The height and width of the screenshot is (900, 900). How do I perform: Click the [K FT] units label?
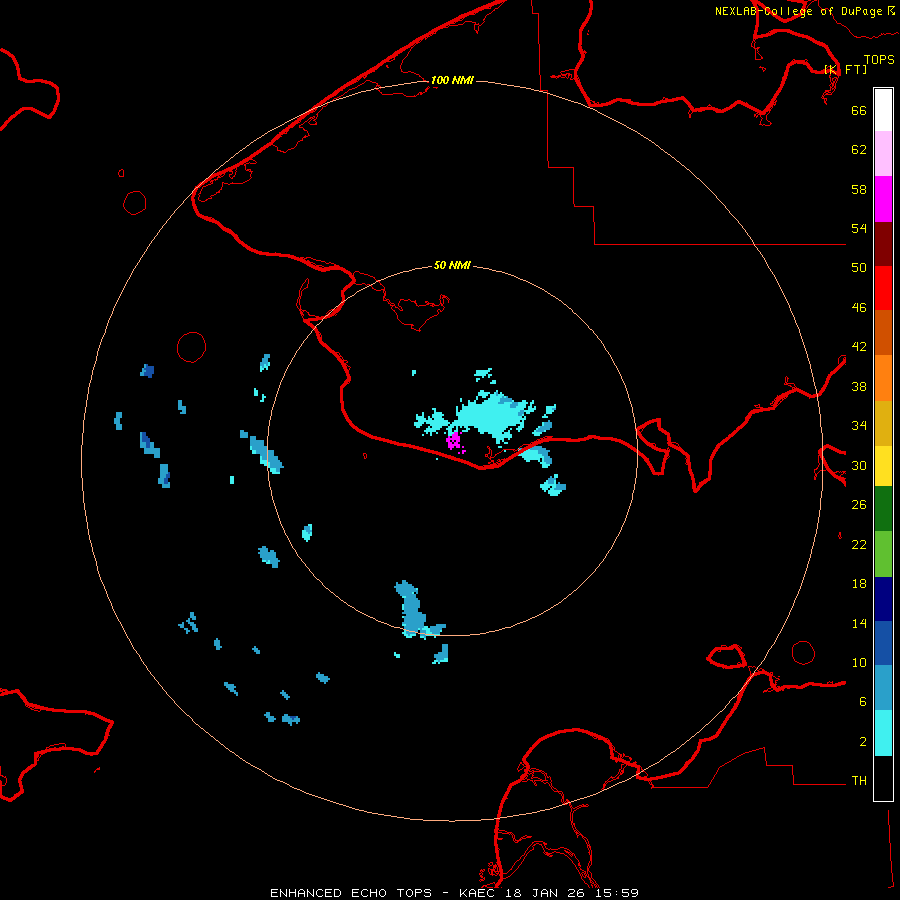click(x=845, y=69)
